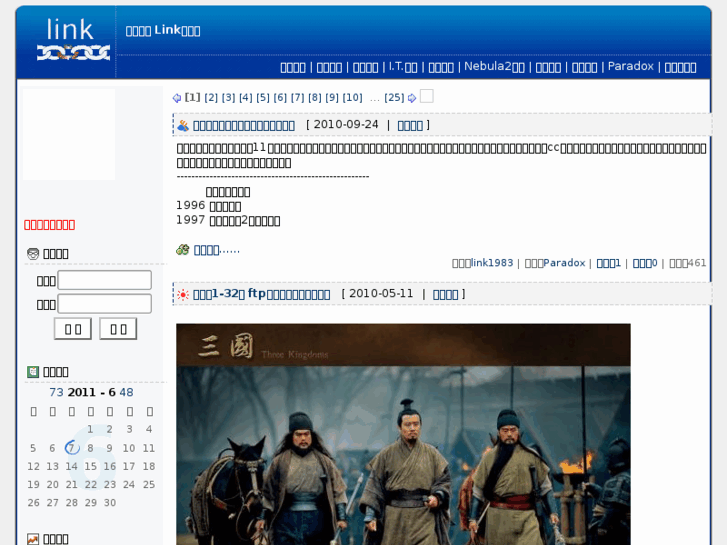Open comments count link showing 1
The image size is (727, 545).
pos(608,263)
